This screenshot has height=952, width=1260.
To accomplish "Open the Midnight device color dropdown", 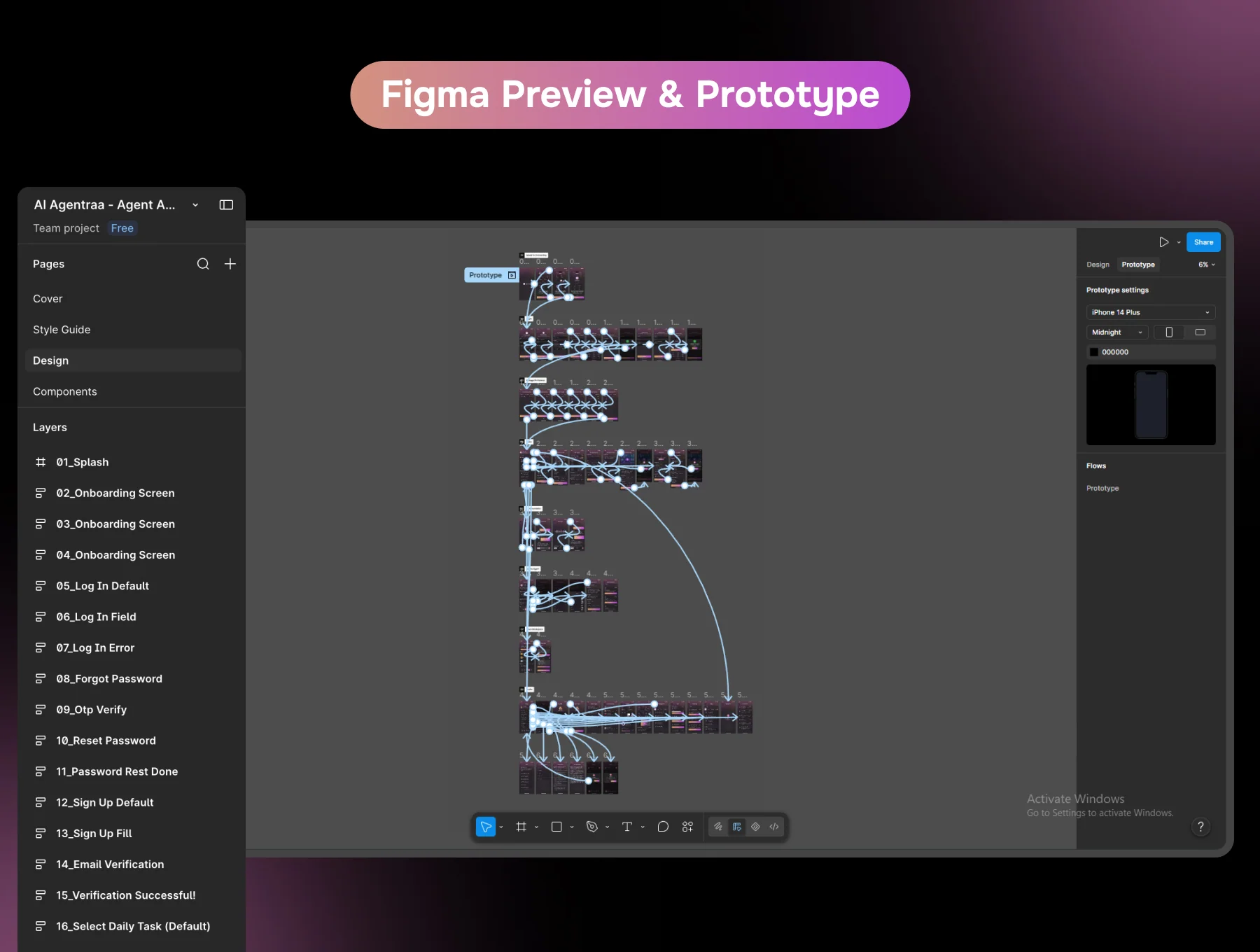I will 1117,332.
